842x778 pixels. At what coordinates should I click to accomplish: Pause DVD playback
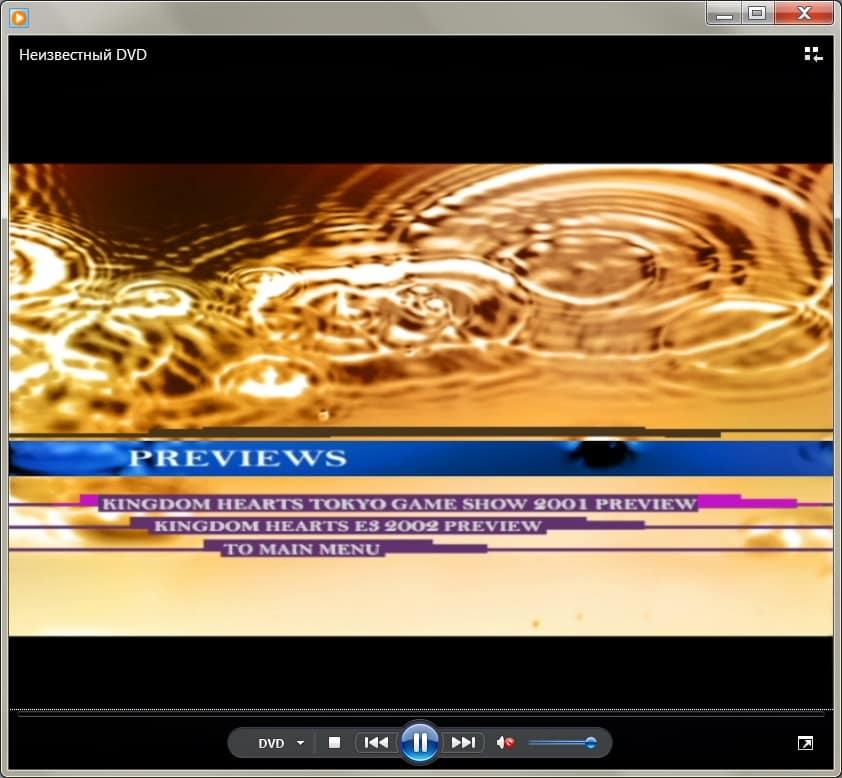[420, 743]
